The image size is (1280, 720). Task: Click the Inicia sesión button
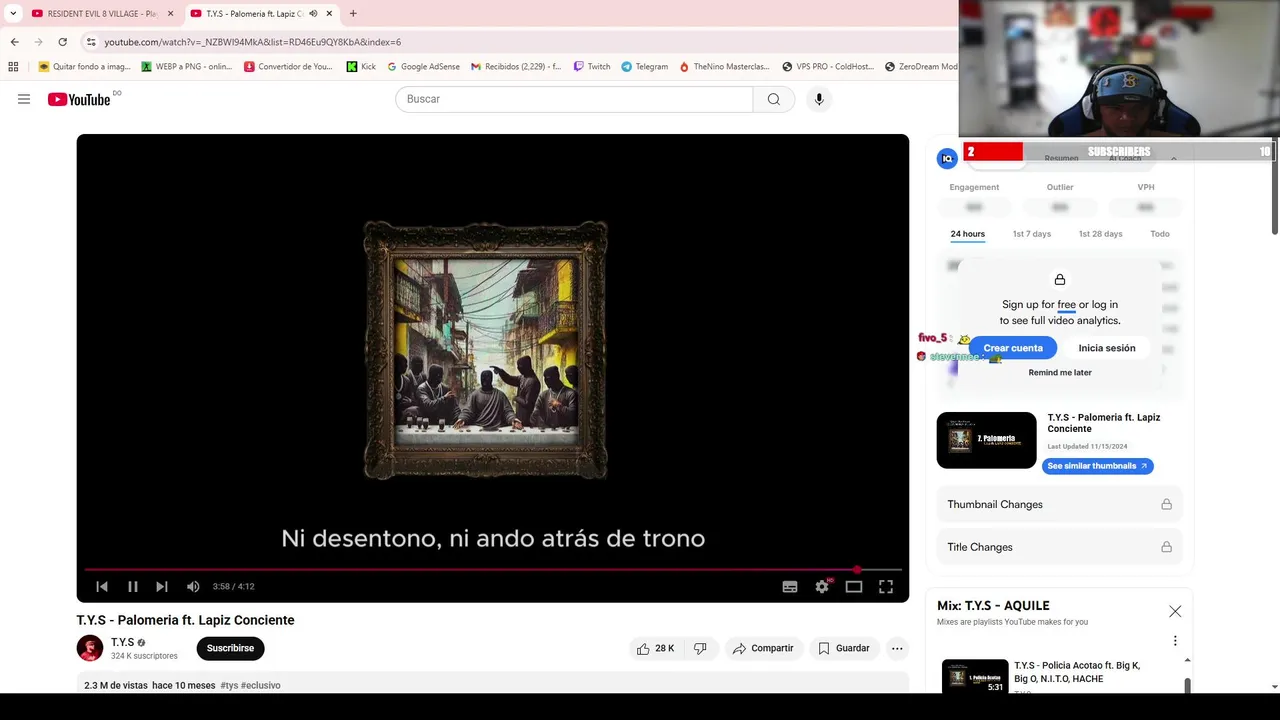[x=1107, y=348]
